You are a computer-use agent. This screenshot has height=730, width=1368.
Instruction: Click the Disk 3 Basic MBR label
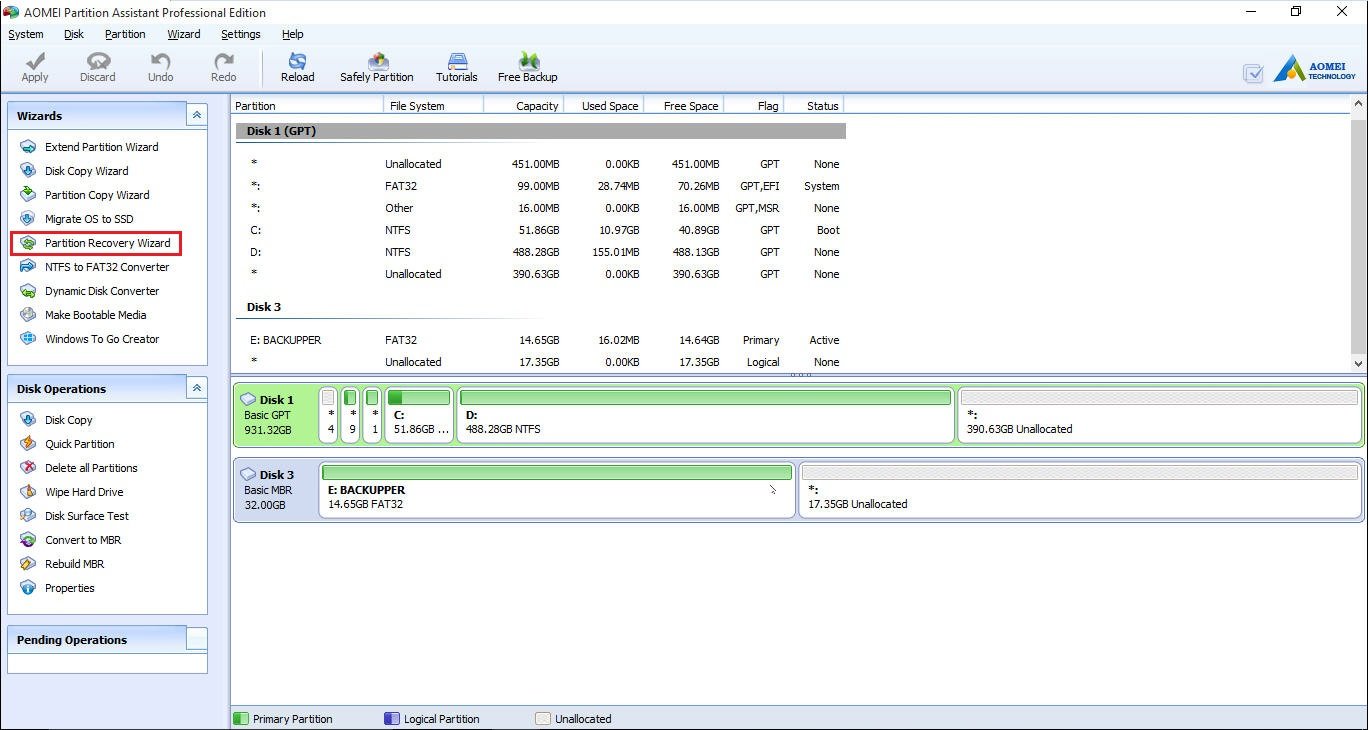point(274,489)
